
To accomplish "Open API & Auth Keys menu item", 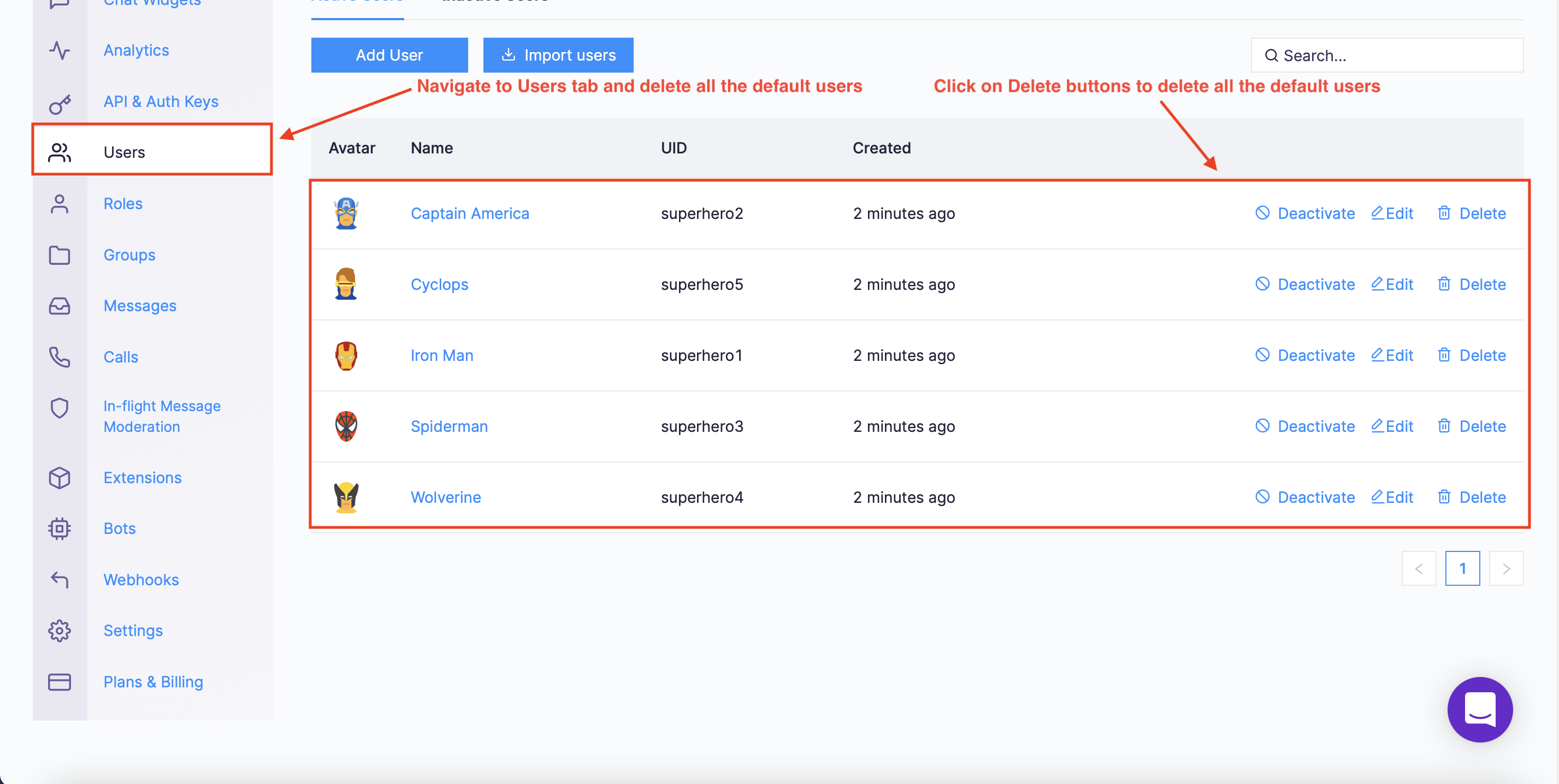I will coord(161,102).
